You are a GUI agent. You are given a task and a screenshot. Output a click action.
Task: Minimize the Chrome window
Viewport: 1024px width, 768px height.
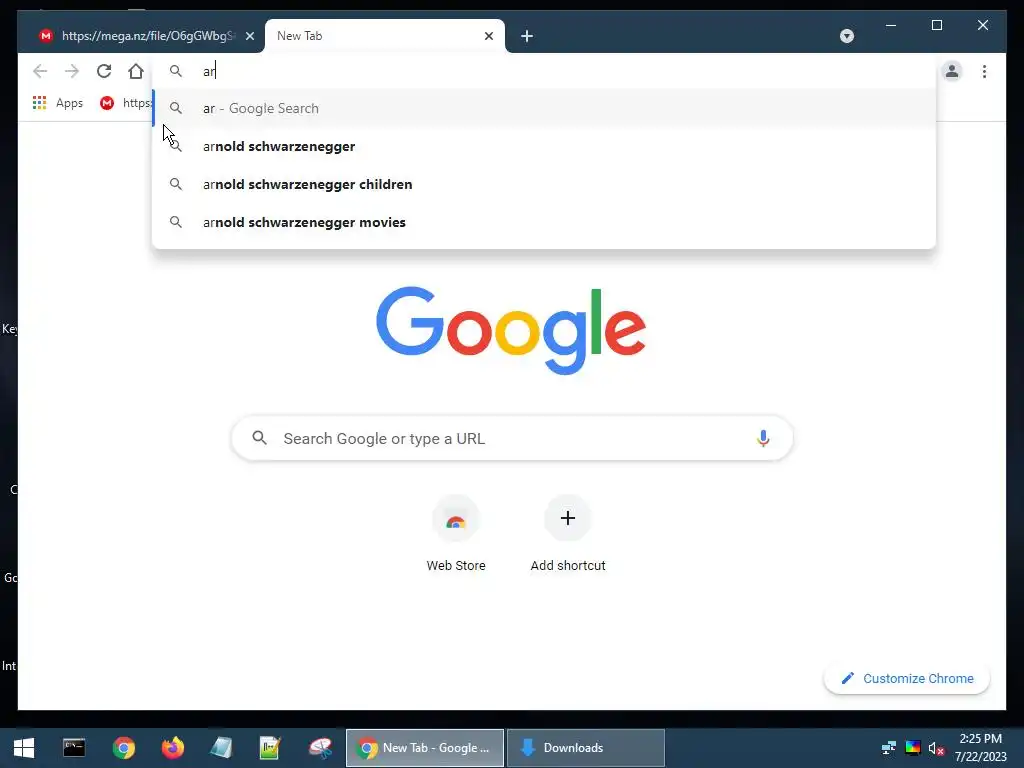[x=891, y=25]
